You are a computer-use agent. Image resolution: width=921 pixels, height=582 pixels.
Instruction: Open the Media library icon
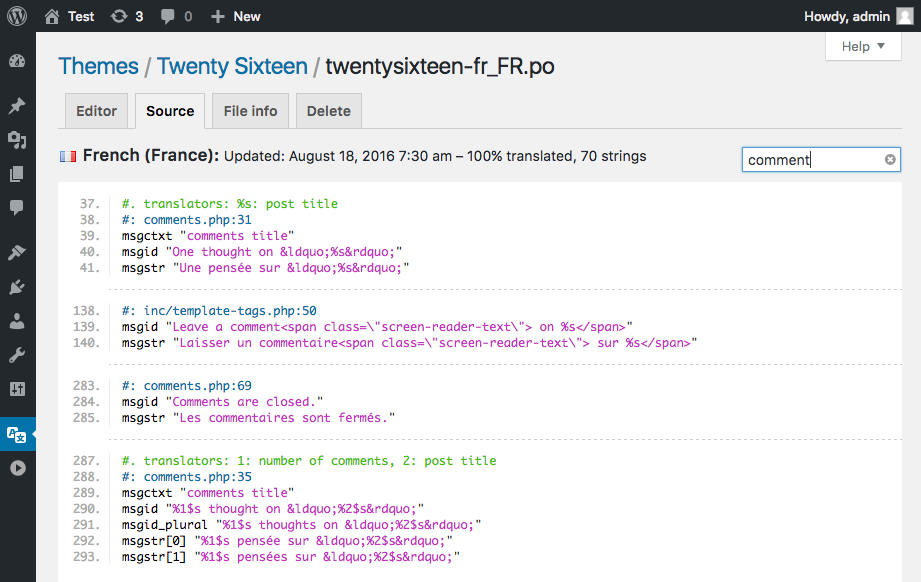tap(16, 140)
